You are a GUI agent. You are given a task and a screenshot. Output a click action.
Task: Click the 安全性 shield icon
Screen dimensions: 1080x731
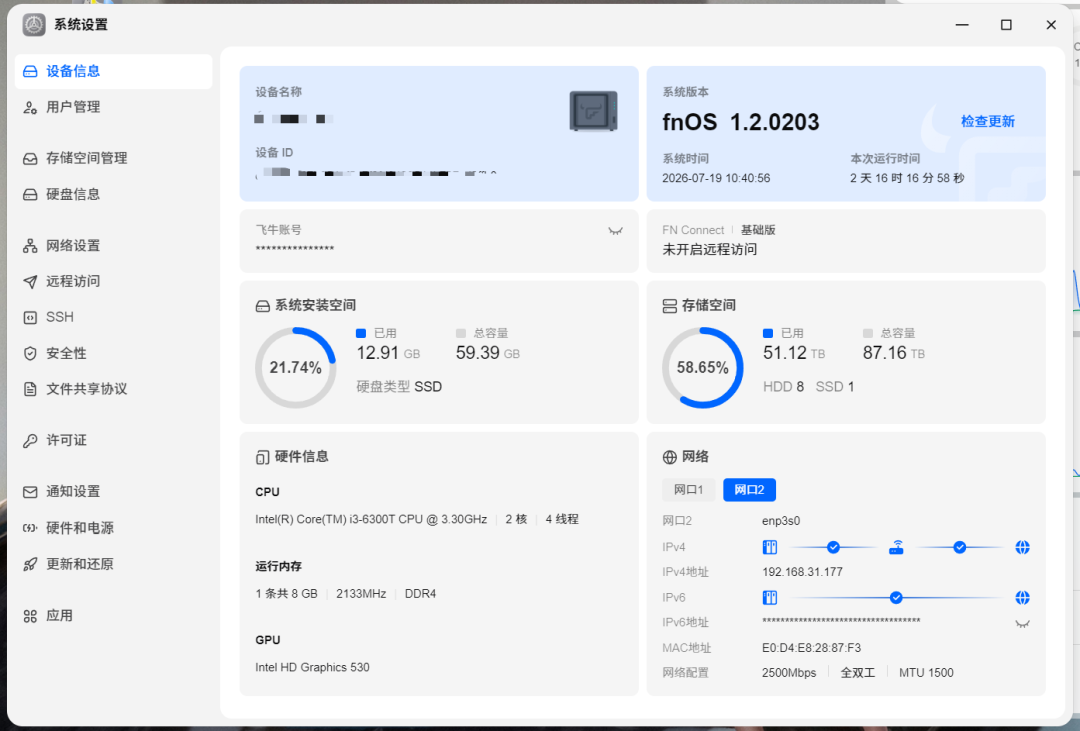coord(30,353)
